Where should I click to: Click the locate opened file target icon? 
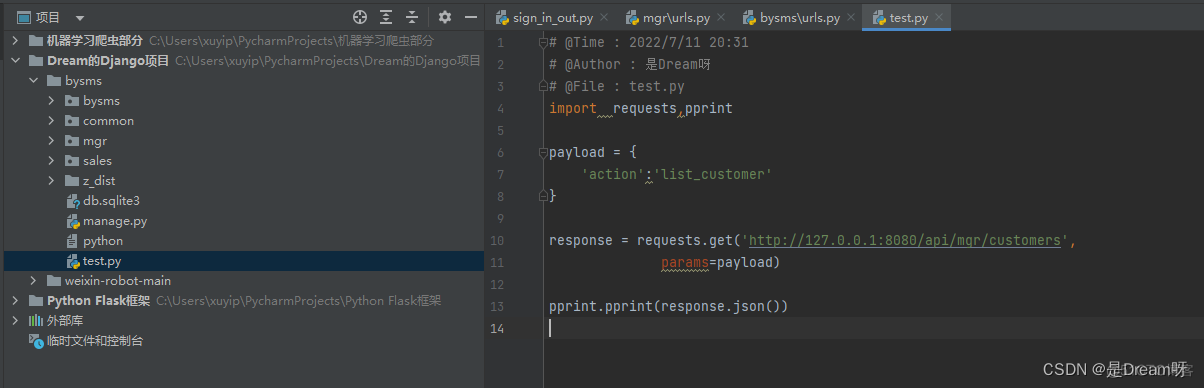click(x=360, y=17)
